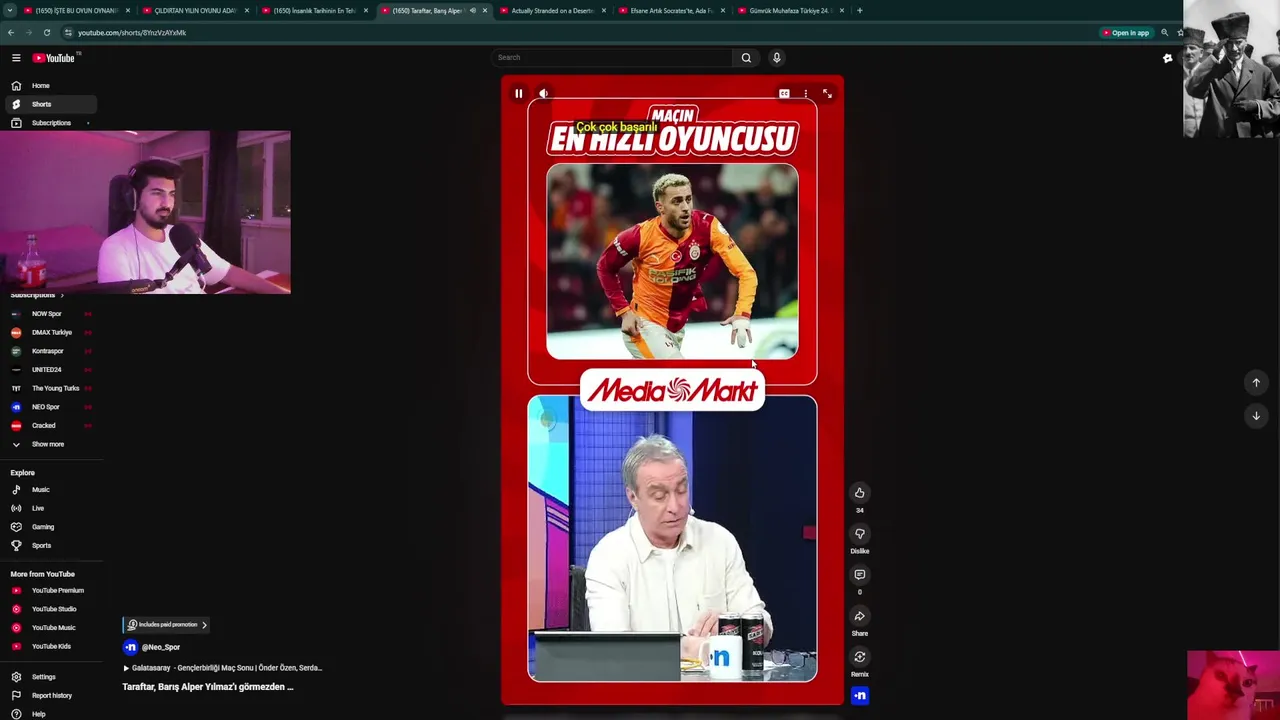The height and width of the screenshot is (720, 1280).
Task: Reload the page in the browser
Action: [x=46, y=33]
